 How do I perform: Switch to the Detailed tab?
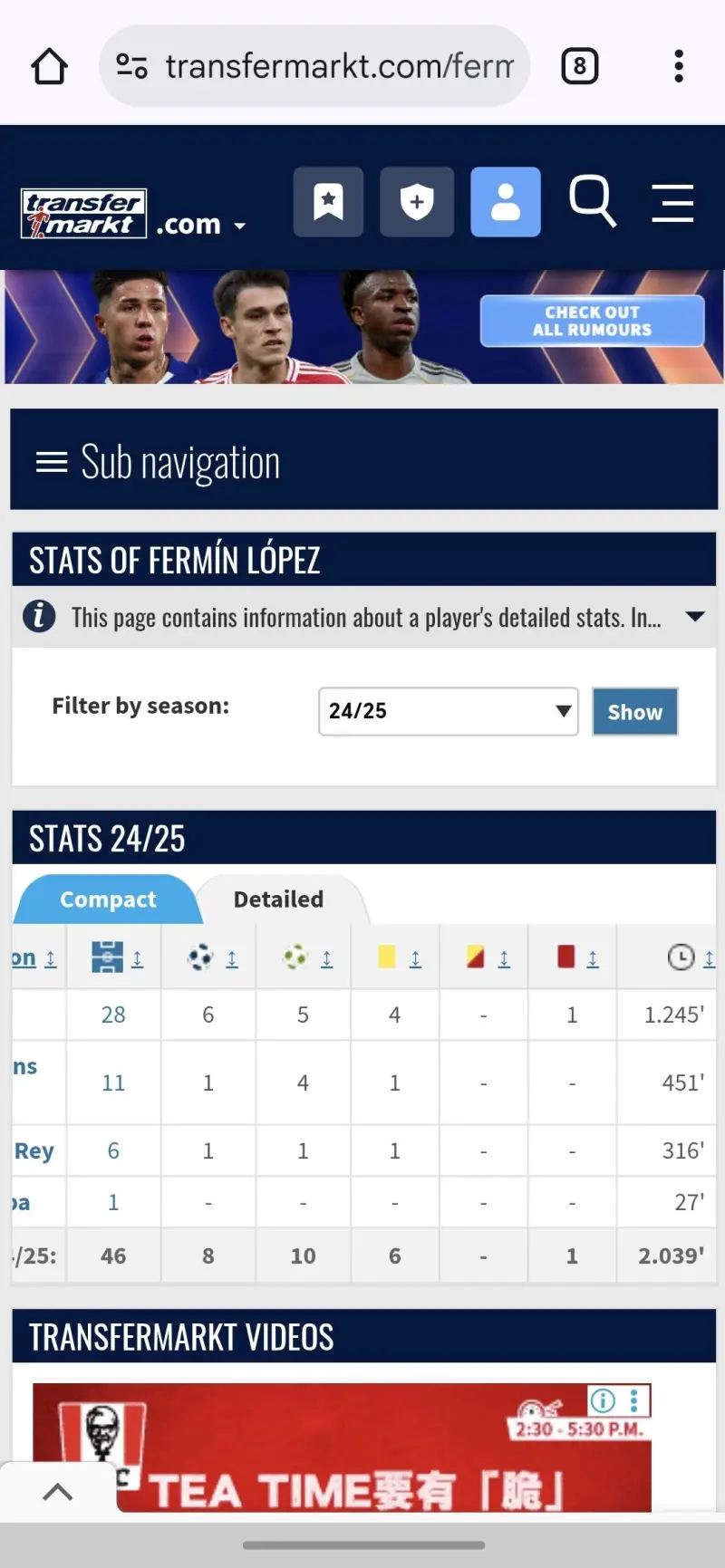pyautogui.click(x=278, y=899)
